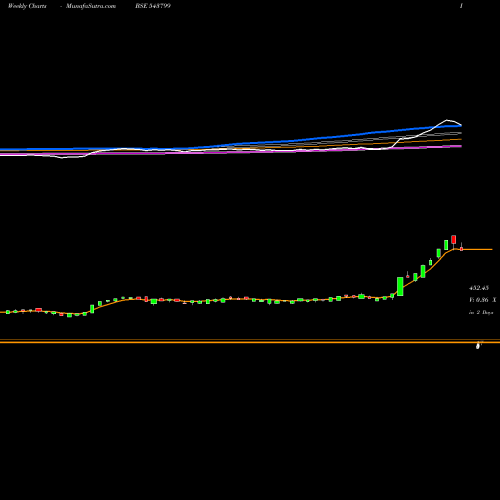Click the 'in 2 Days' text
Viewport: 500px width, 500px height.
[481, 312]
